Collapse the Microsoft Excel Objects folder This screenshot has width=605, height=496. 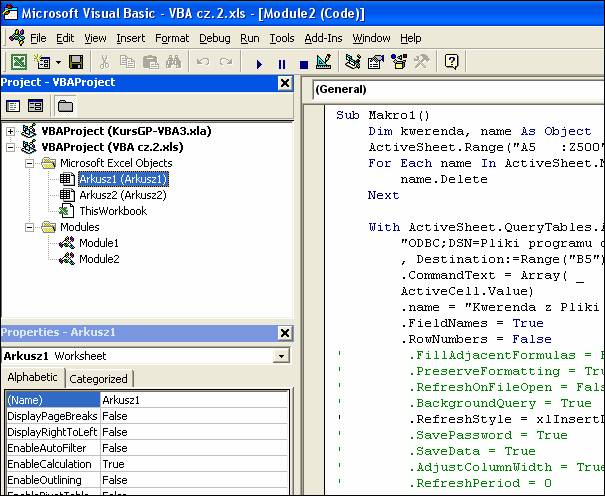coord(29,164)
